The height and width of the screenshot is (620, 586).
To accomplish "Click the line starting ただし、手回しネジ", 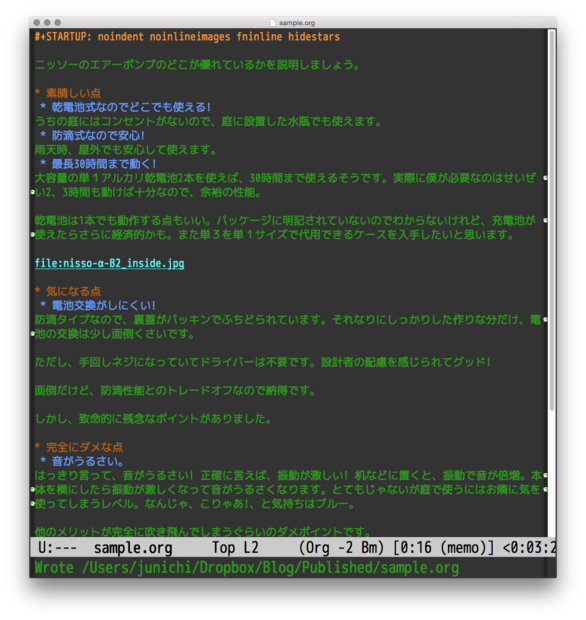I will [x=263, y=362].
